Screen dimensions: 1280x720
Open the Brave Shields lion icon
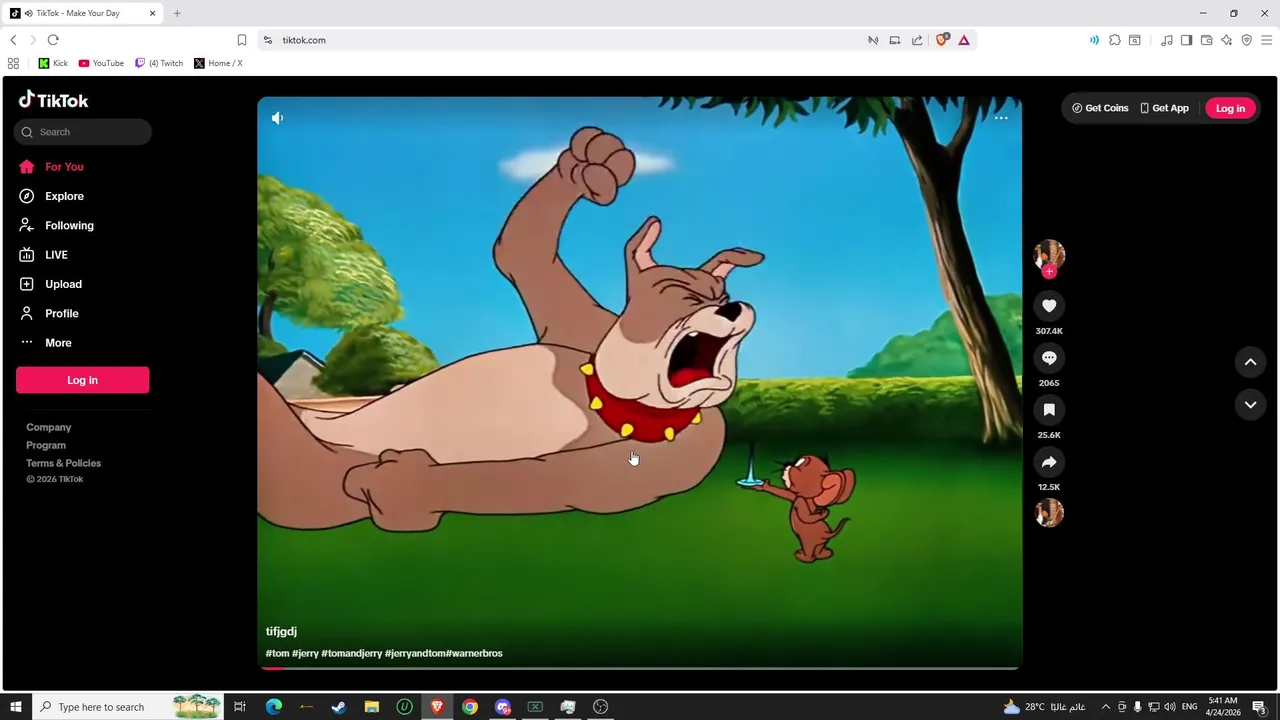tap(941, 40)
